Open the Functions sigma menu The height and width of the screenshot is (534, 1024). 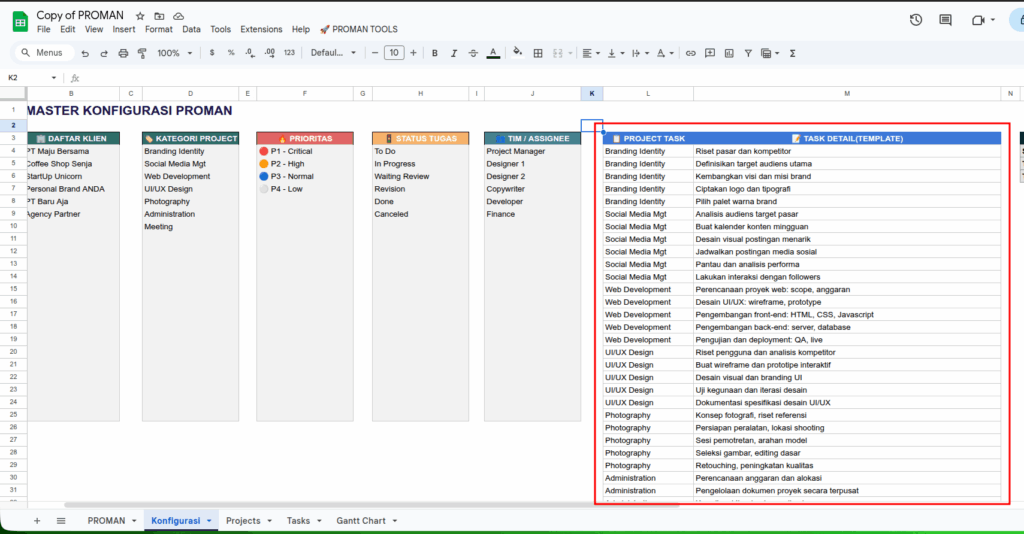coord(793,53)
